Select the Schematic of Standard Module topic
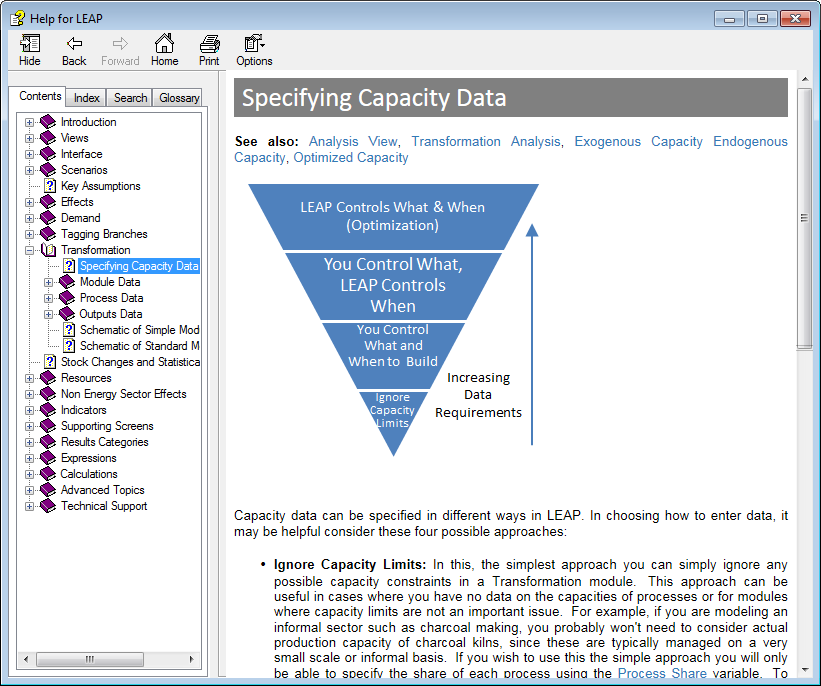This screenshot has height=686, width=821. point(139,346)
